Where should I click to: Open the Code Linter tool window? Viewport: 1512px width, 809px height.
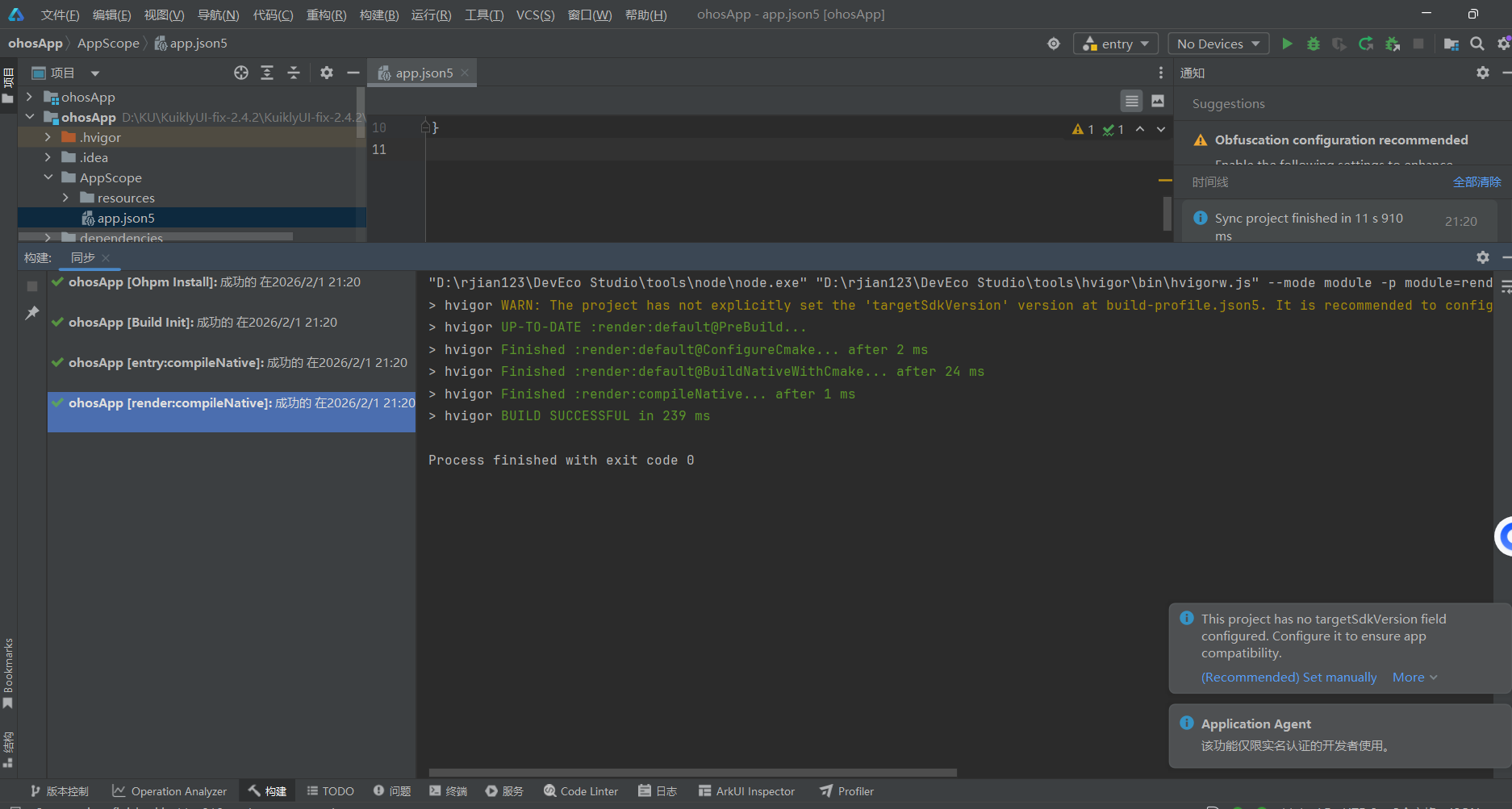point(581,791)
